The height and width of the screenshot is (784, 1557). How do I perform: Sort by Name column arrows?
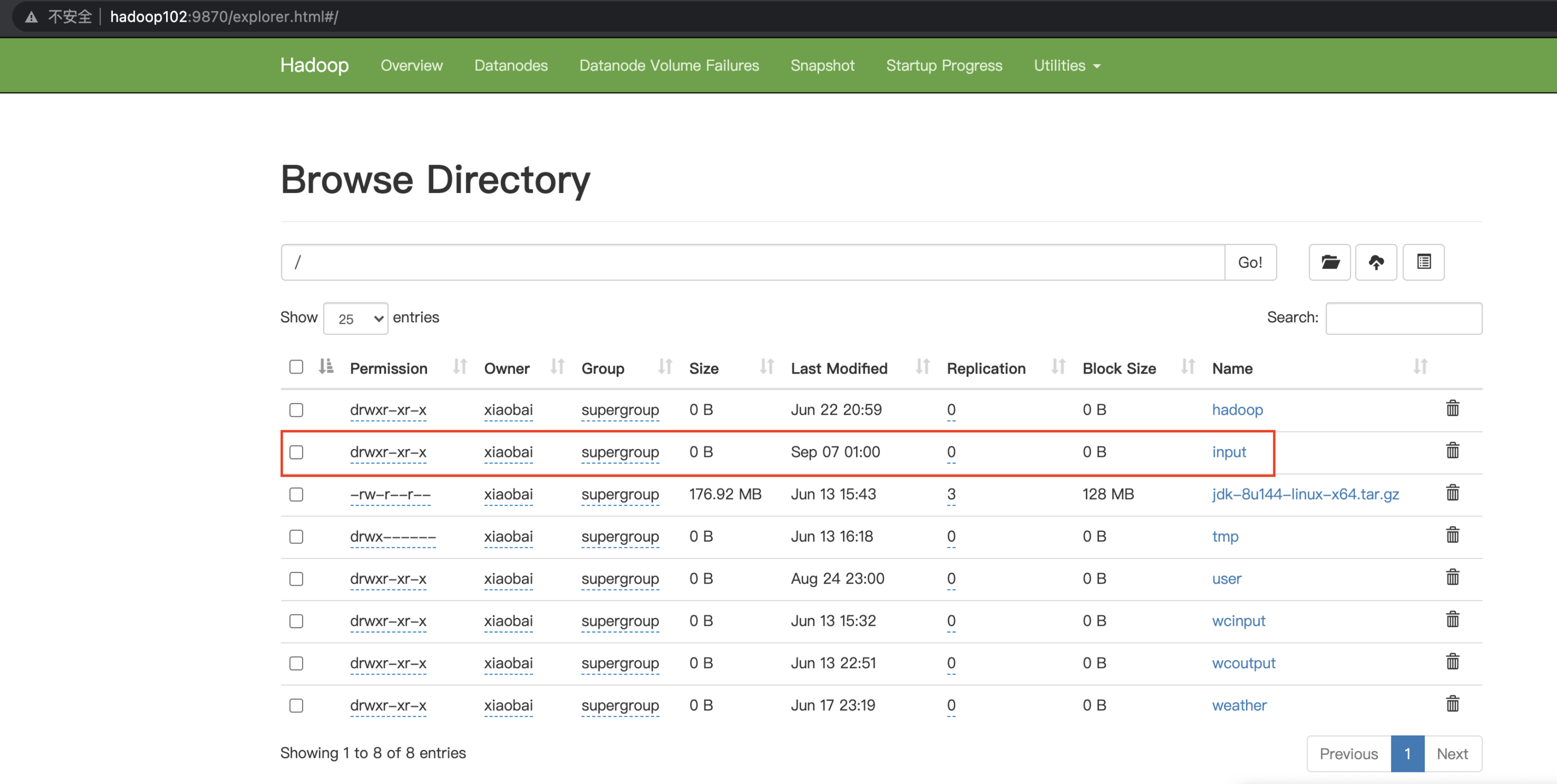tap(1420, 367)
